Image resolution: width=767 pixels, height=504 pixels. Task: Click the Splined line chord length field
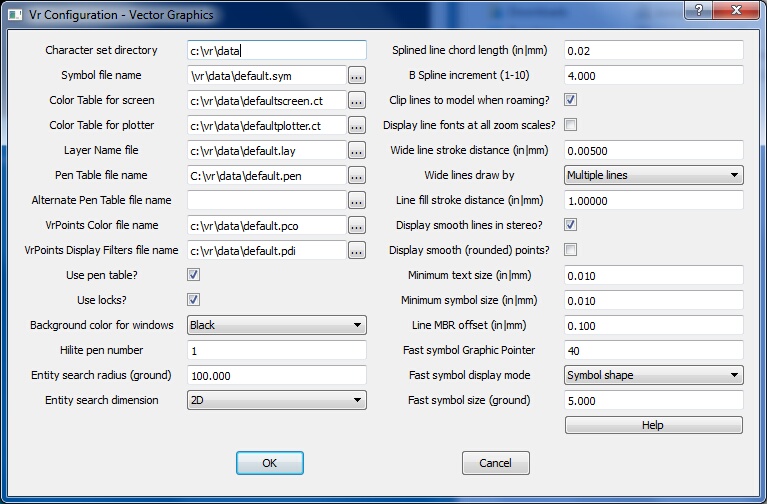click(x=654, y=50)
